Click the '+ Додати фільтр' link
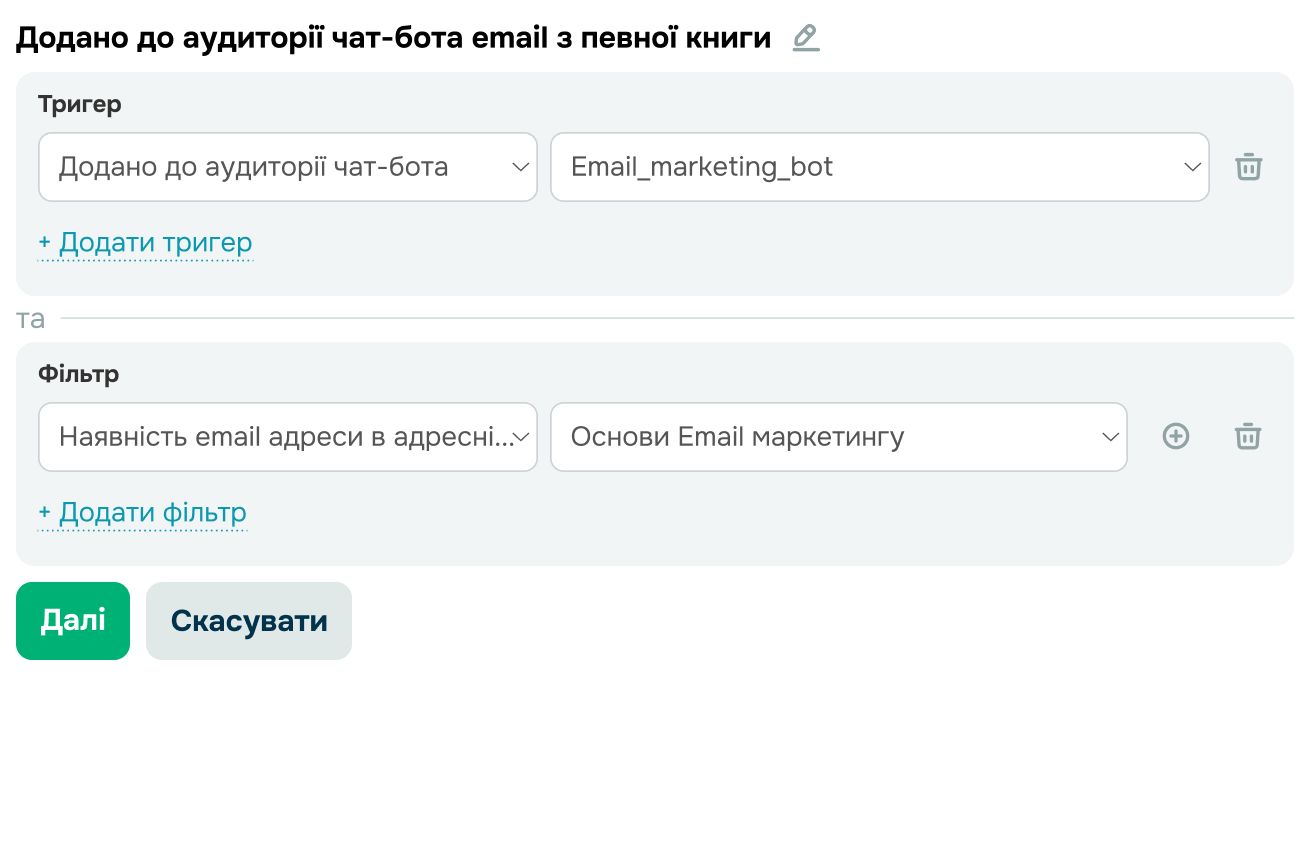This screenshot has height=848, width=1305. 142,513
